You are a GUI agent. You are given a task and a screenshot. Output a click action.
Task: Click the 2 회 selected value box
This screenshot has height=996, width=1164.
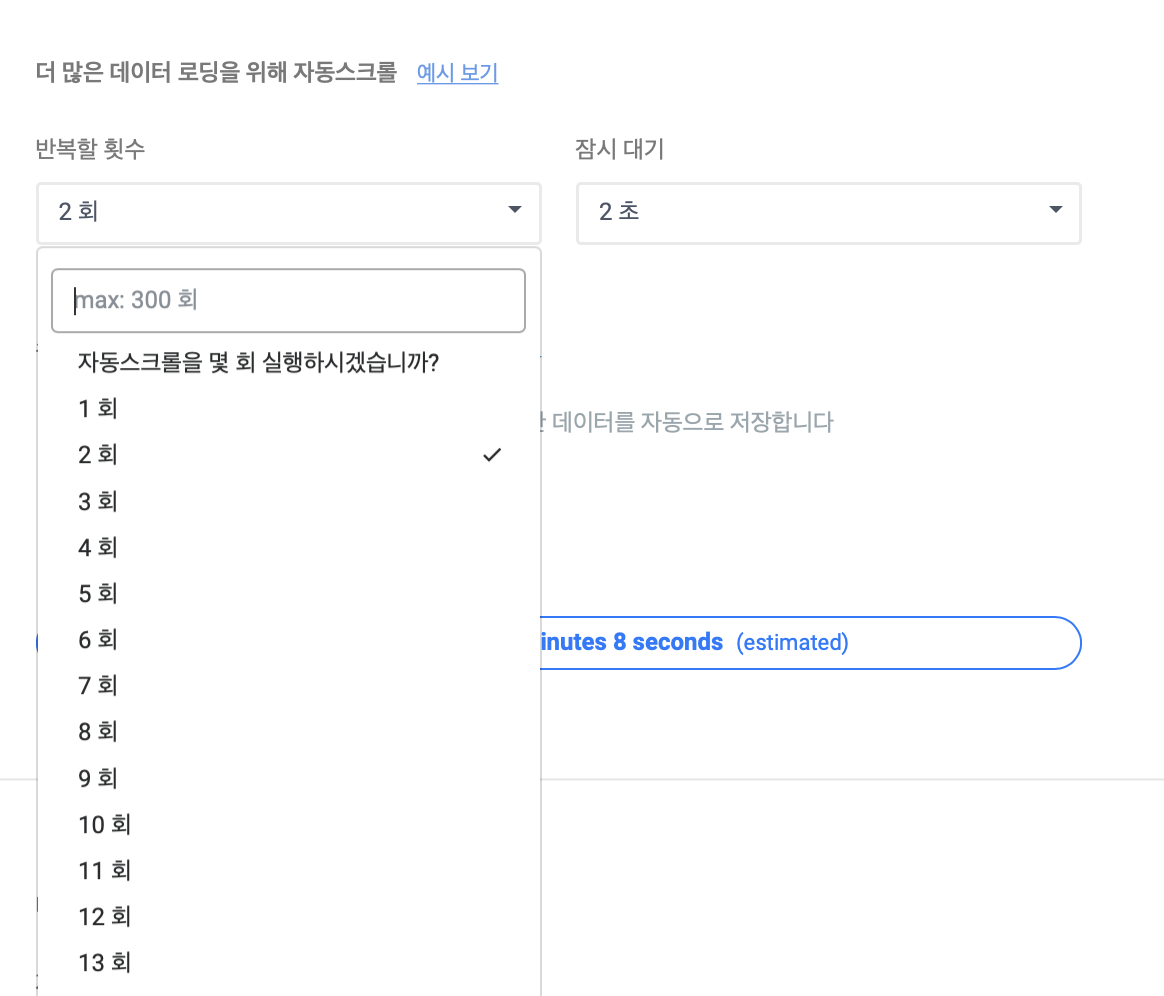(270, 212)
